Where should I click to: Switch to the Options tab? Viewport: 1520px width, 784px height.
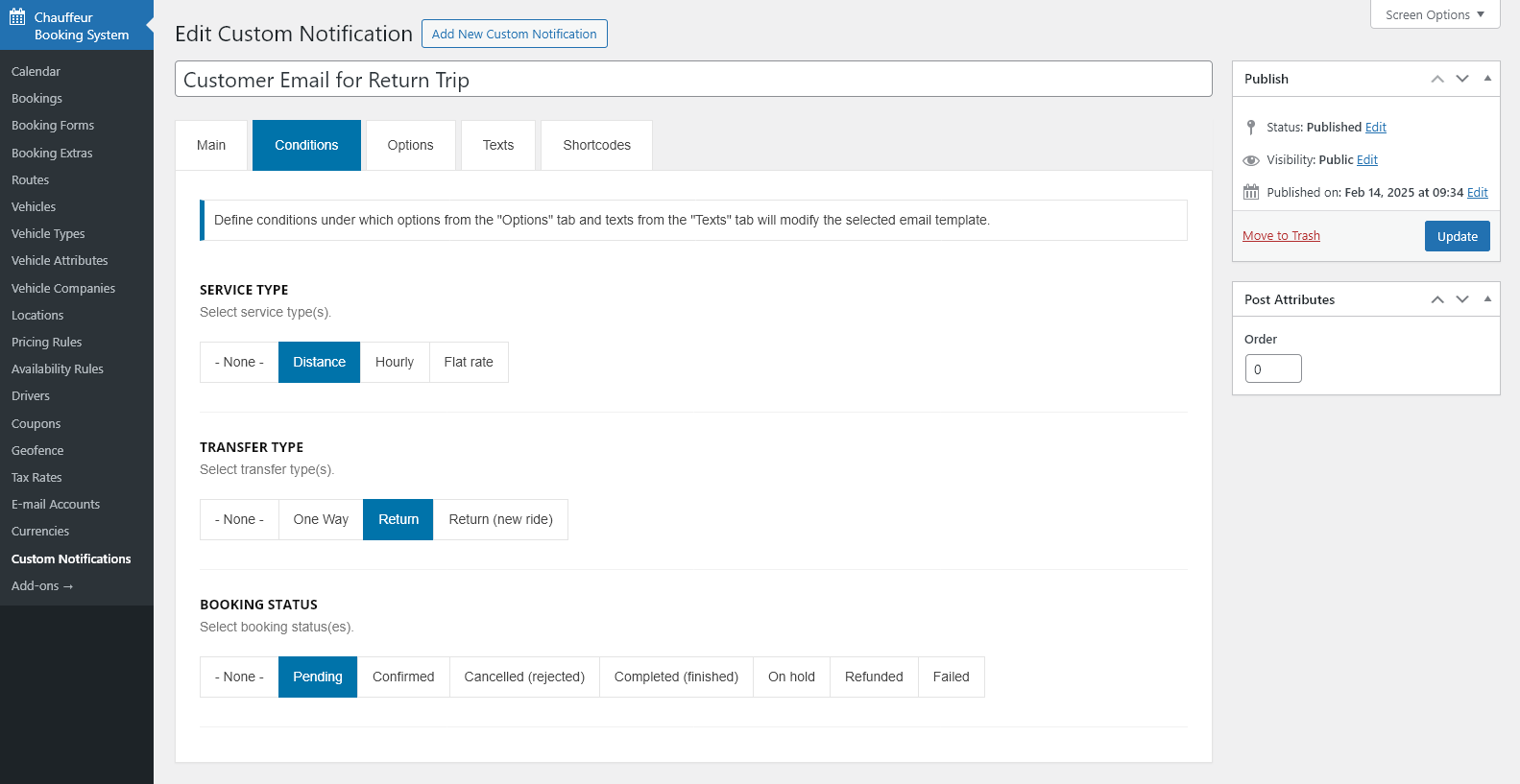coord(410,145)
